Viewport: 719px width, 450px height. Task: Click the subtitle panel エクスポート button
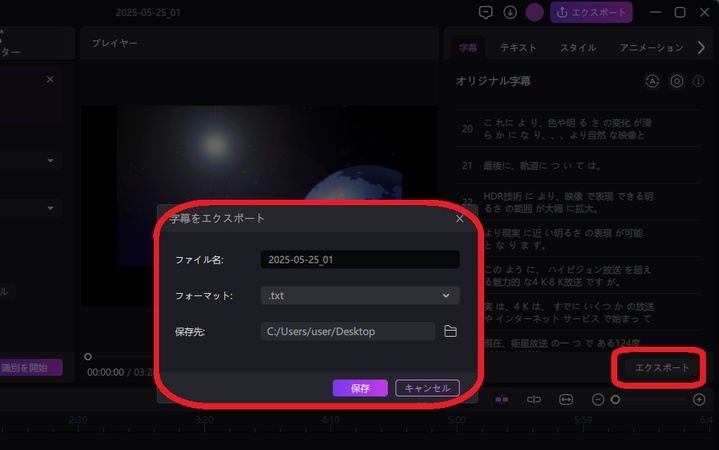662,367
